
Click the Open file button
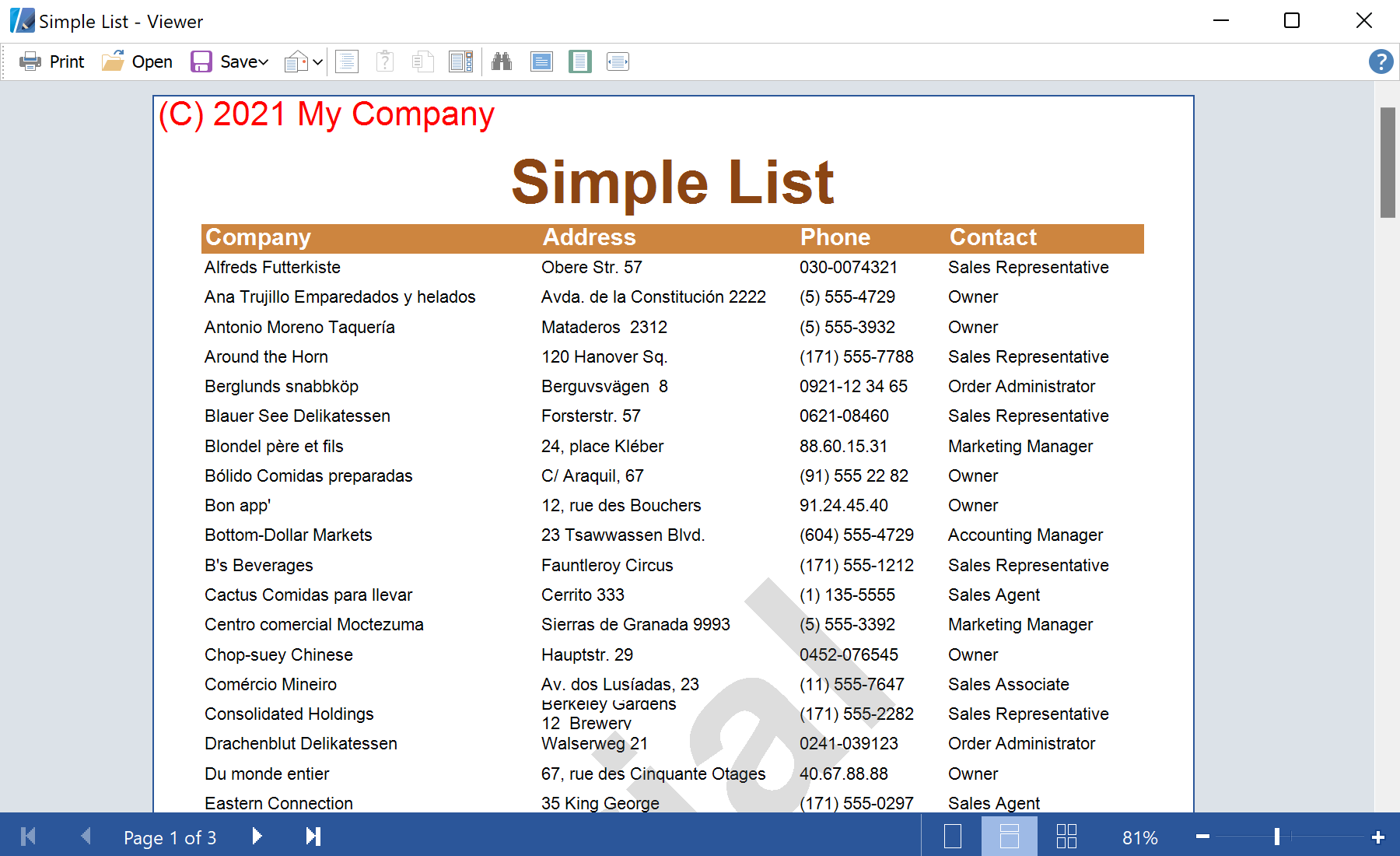click(x=138, y=61)
